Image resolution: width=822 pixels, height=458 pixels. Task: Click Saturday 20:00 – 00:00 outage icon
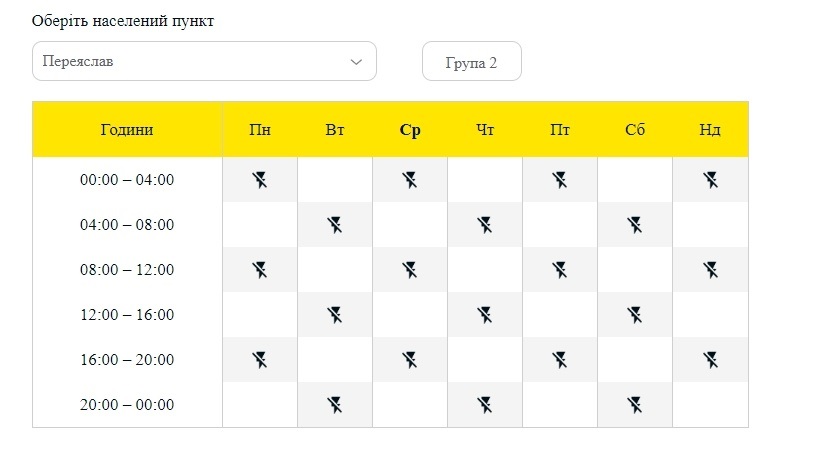(634, 405)
